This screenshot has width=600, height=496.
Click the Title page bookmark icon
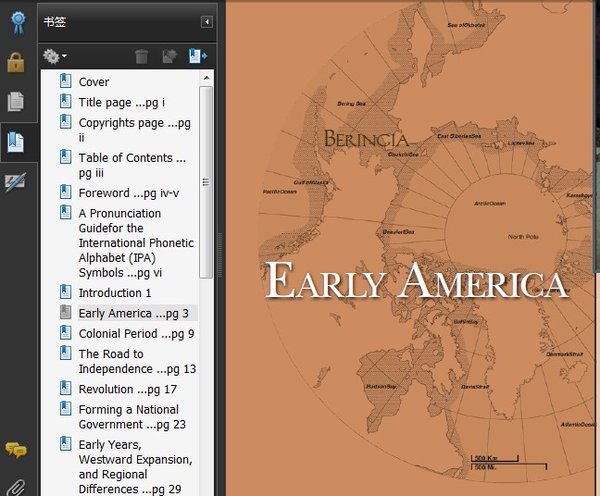point(66,101)
